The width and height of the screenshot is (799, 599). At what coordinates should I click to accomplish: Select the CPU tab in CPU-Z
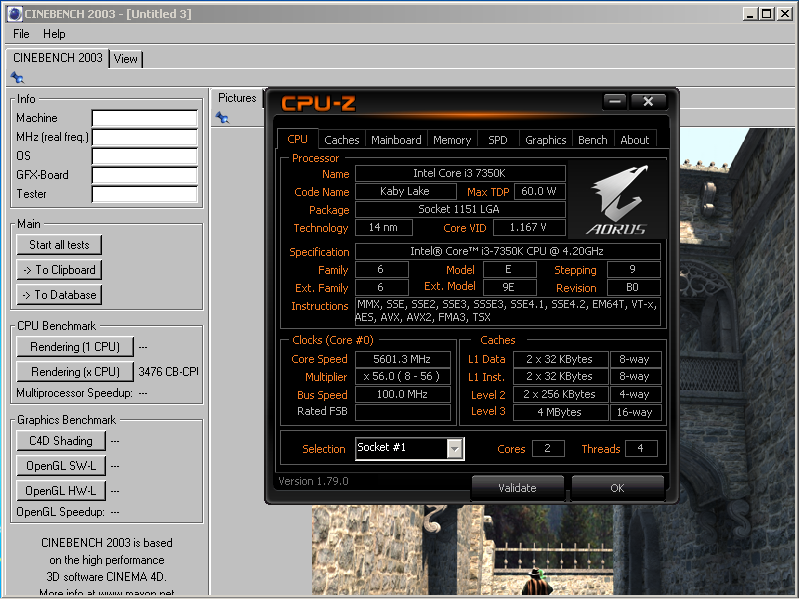tap(298, 139)
